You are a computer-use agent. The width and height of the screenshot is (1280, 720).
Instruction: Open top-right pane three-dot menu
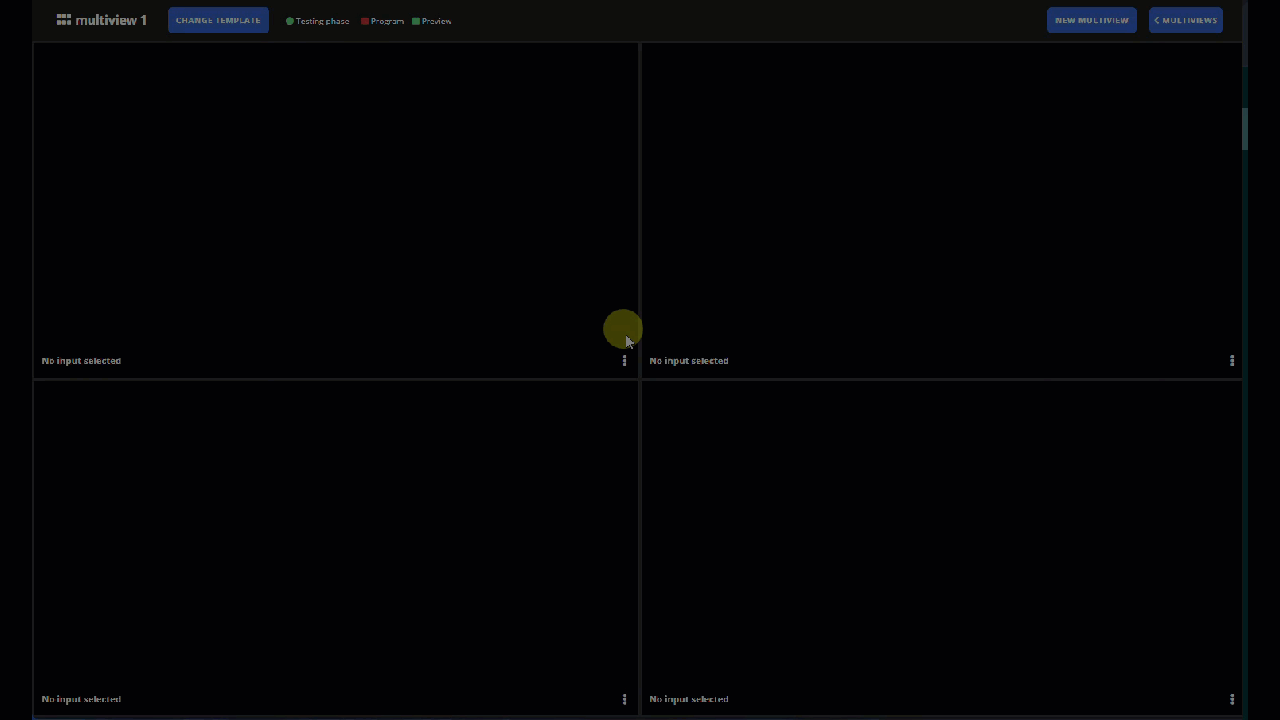[1231, 361]
